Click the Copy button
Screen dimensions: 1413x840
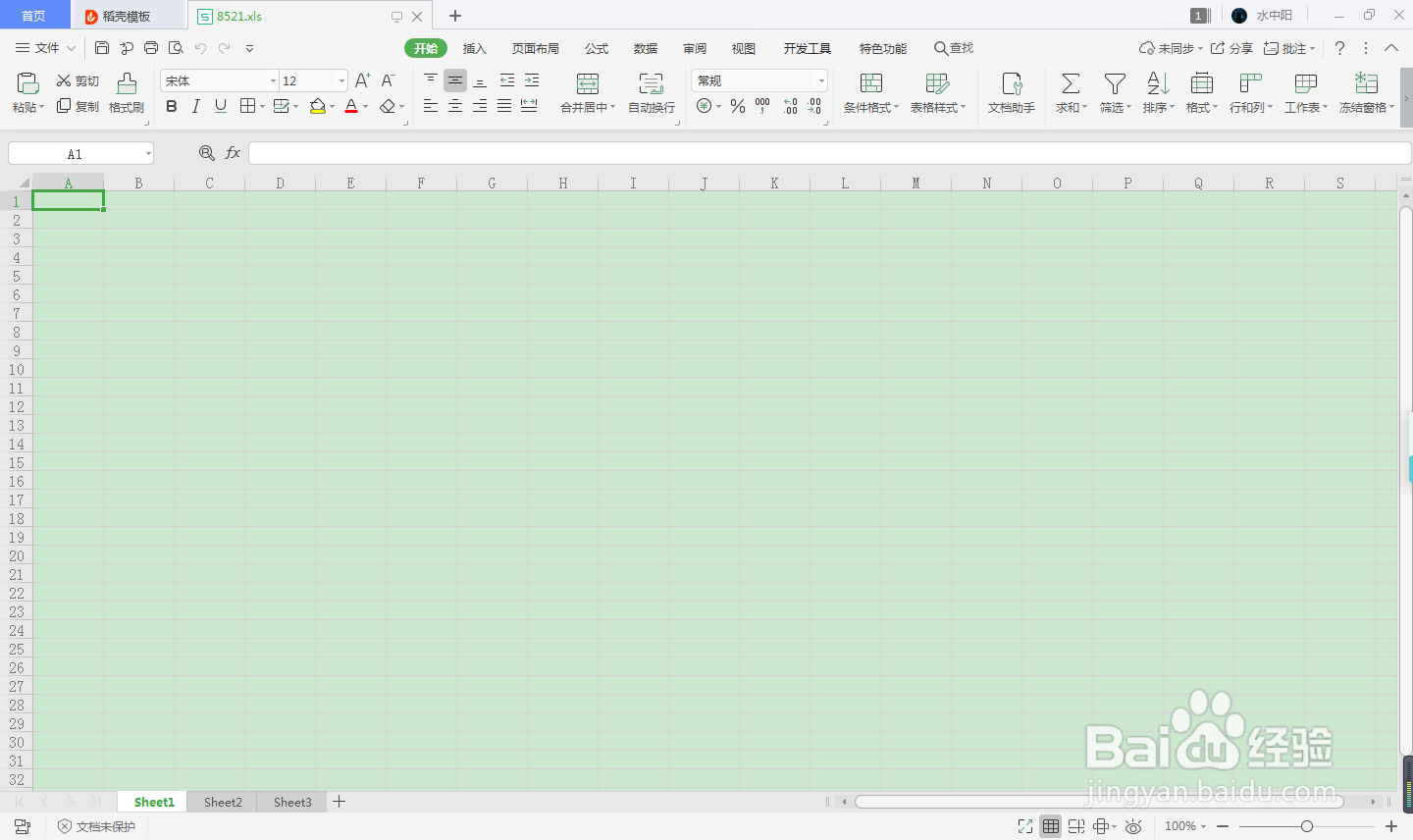78,106
